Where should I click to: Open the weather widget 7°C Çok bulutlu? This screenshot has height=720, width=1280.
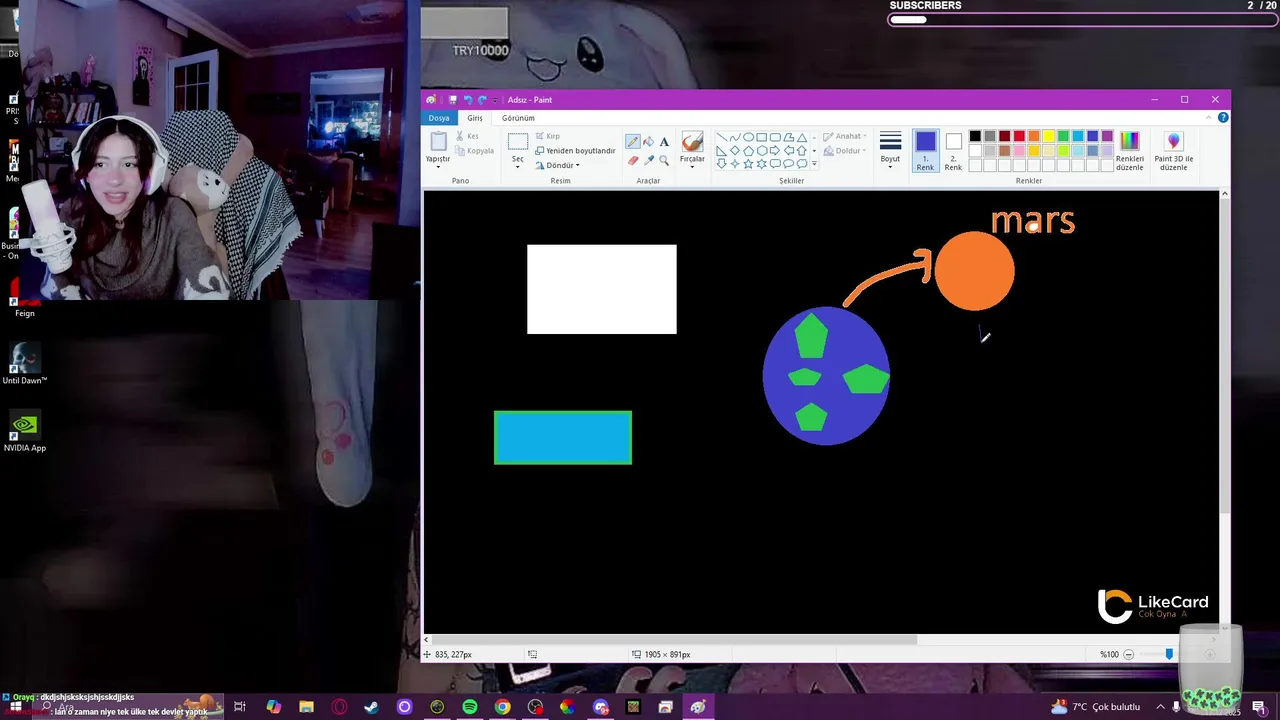pos(1095,707)
